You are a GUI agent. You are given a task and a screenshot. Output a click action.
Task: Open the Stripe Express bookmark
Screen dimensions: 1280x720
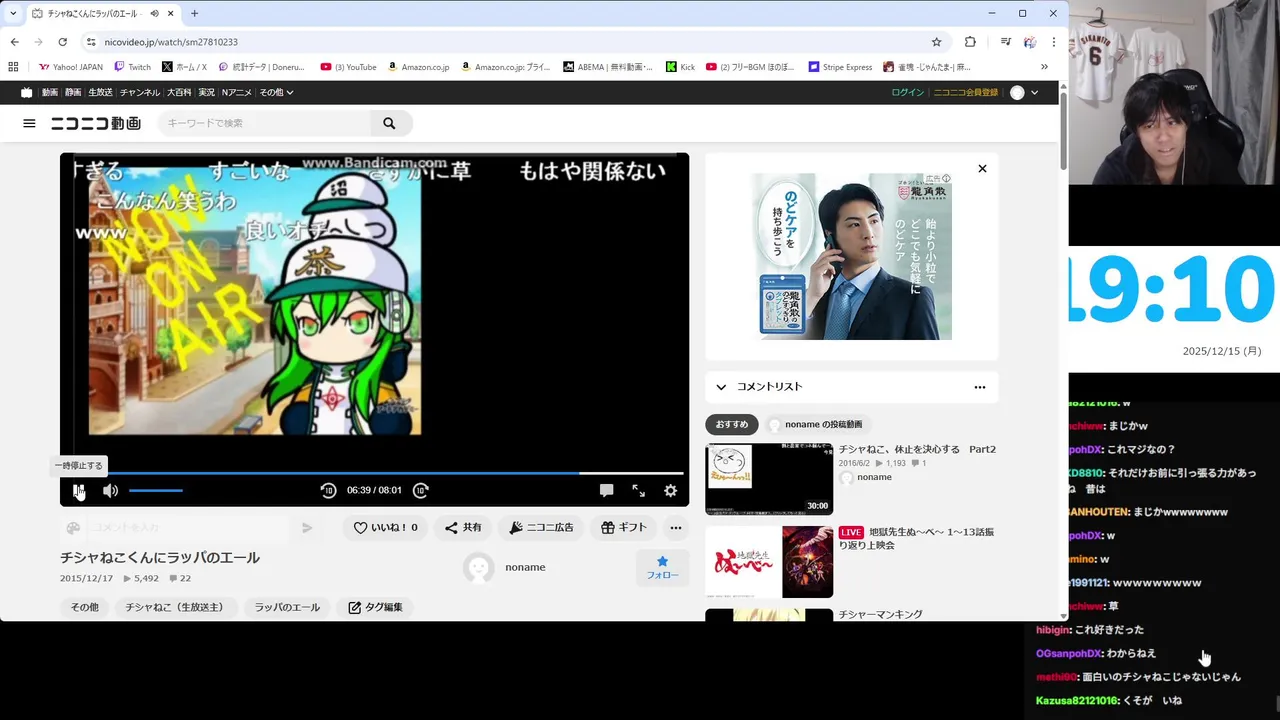pyautogui.click(x=840, y=67)
